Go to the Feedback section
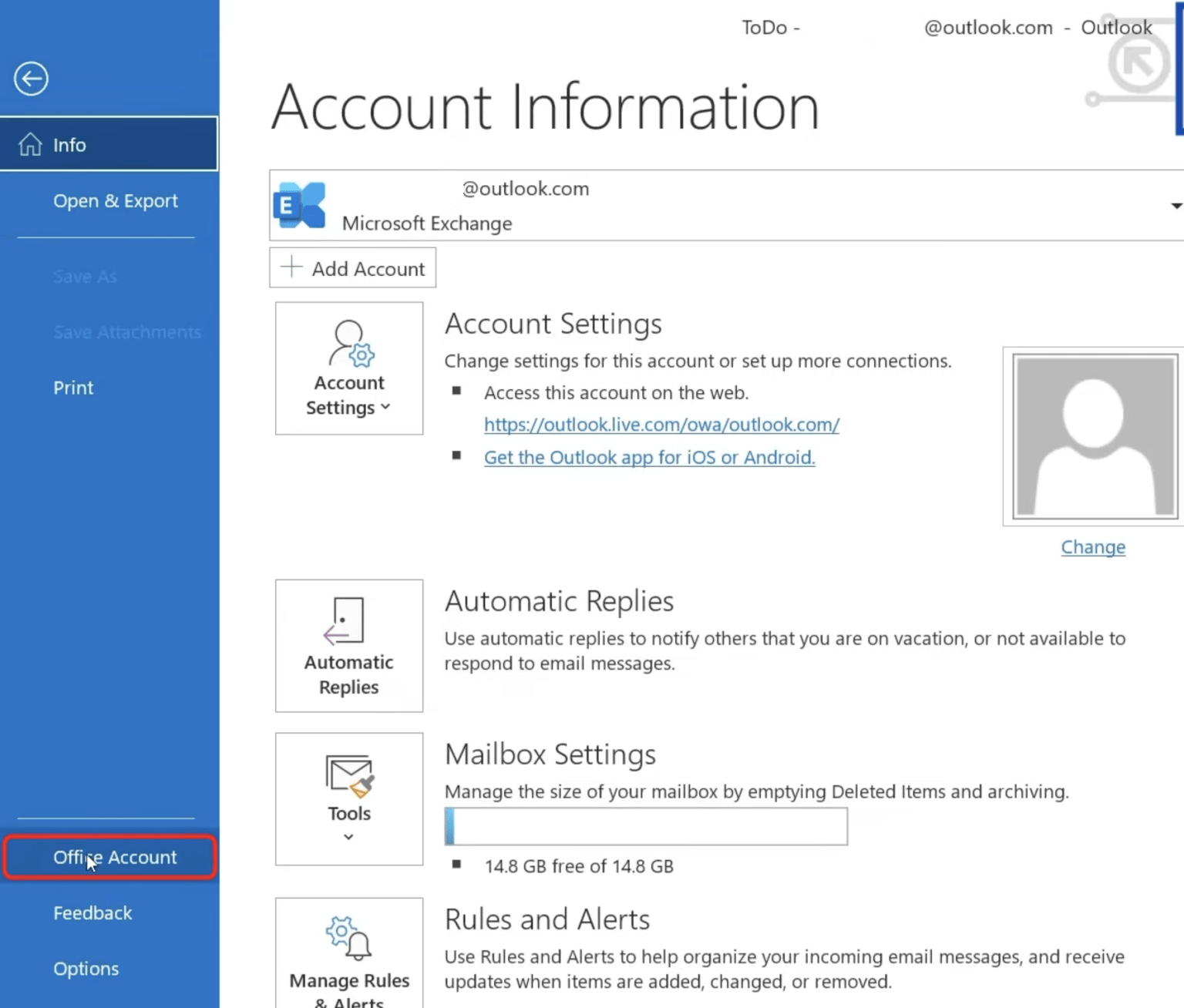1184x1008 pixels. pyautogui.click(x=92, y=912)
